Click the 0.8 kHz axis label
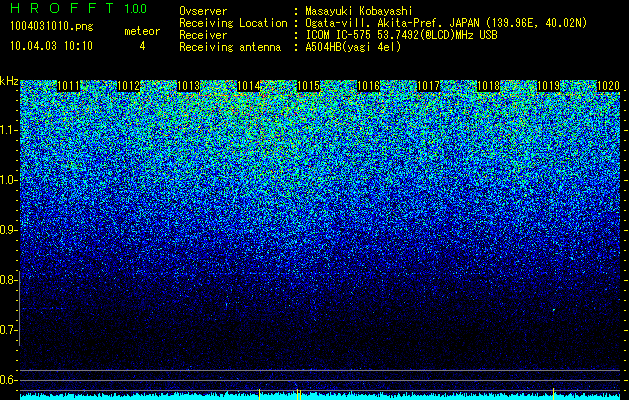The width and height of the screenshot is (629, 400). (8, 280)
